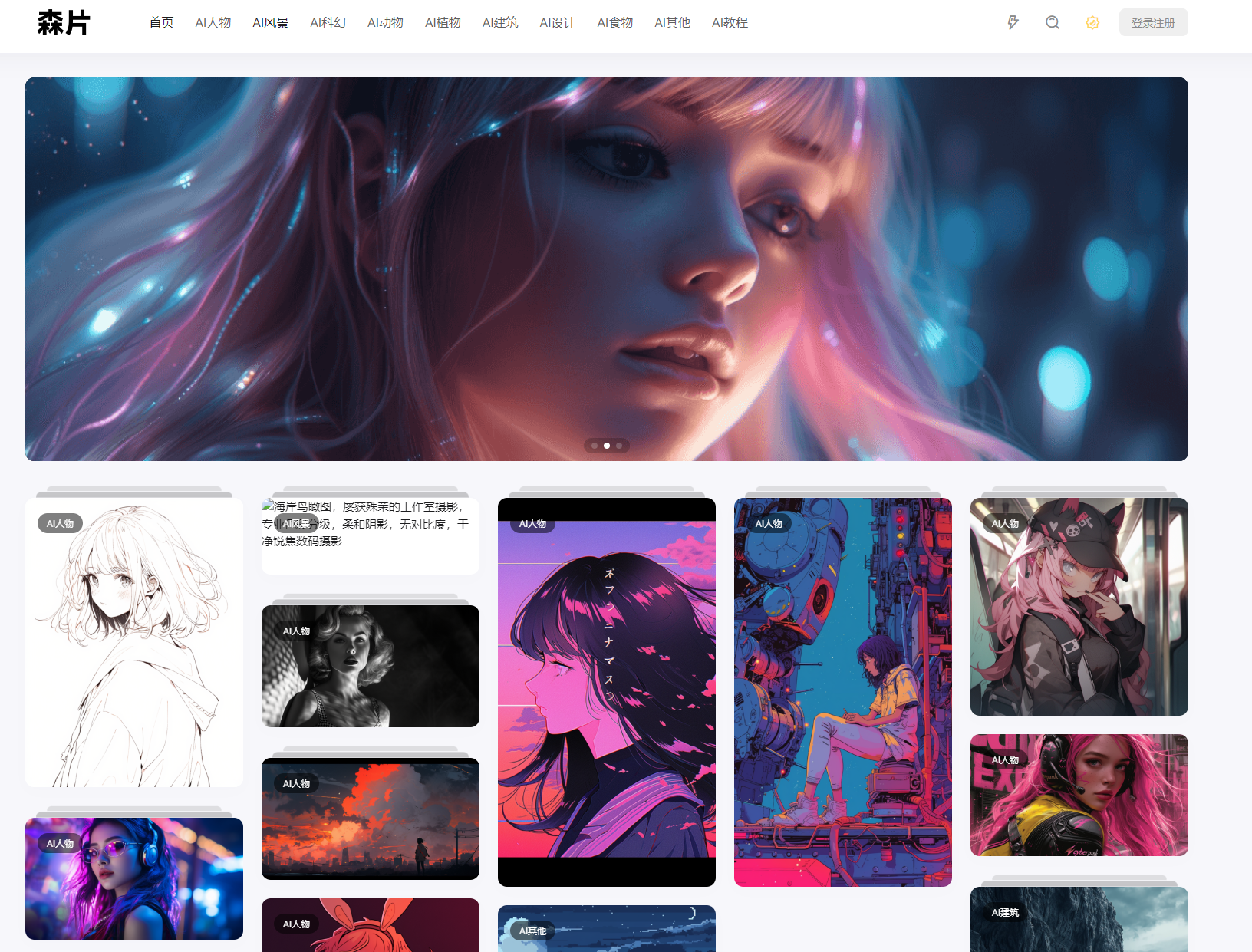Screen dimensions: 1252x952
Task: Open the purple anime girl profile thumbnail
Action: pyautogui.click(x=607, y=692)
